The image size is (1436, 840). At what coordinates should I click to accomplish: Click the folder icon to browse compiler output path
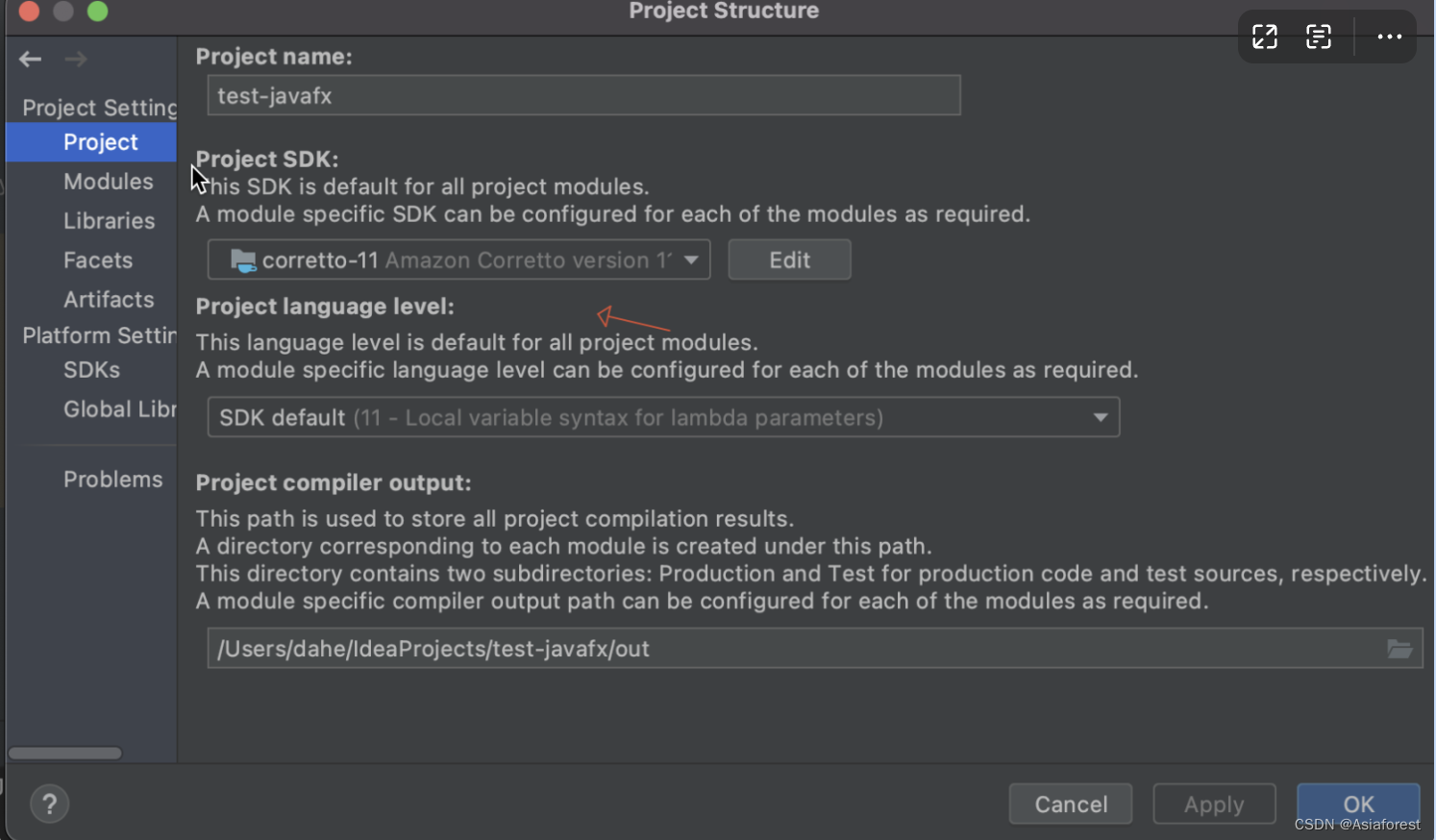point(1401,649)
